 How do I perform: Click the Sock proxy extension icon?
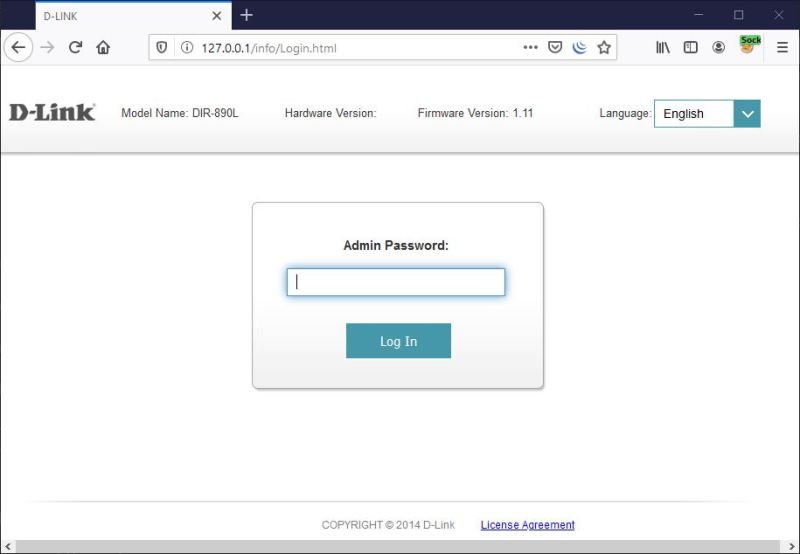(x=749, y=45)
